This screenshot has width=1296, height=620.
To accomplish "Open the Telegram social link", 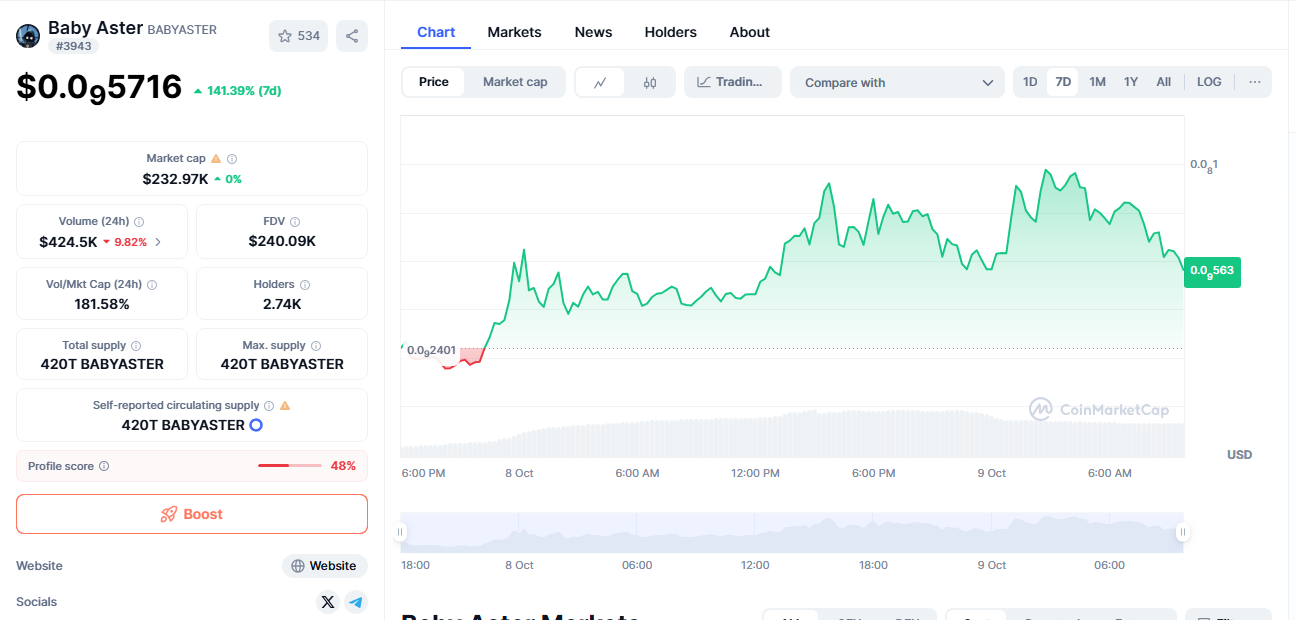I will [356, 602].
